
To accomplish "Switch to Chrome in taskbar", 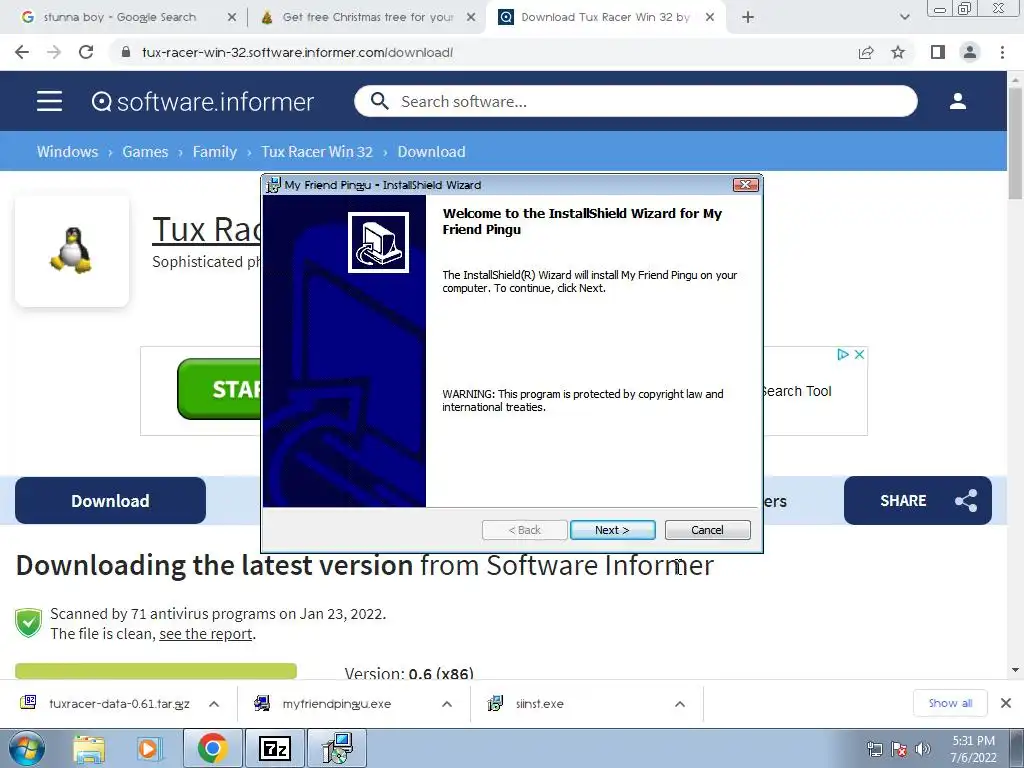I will pyautogui.click(x=212, y=748).
